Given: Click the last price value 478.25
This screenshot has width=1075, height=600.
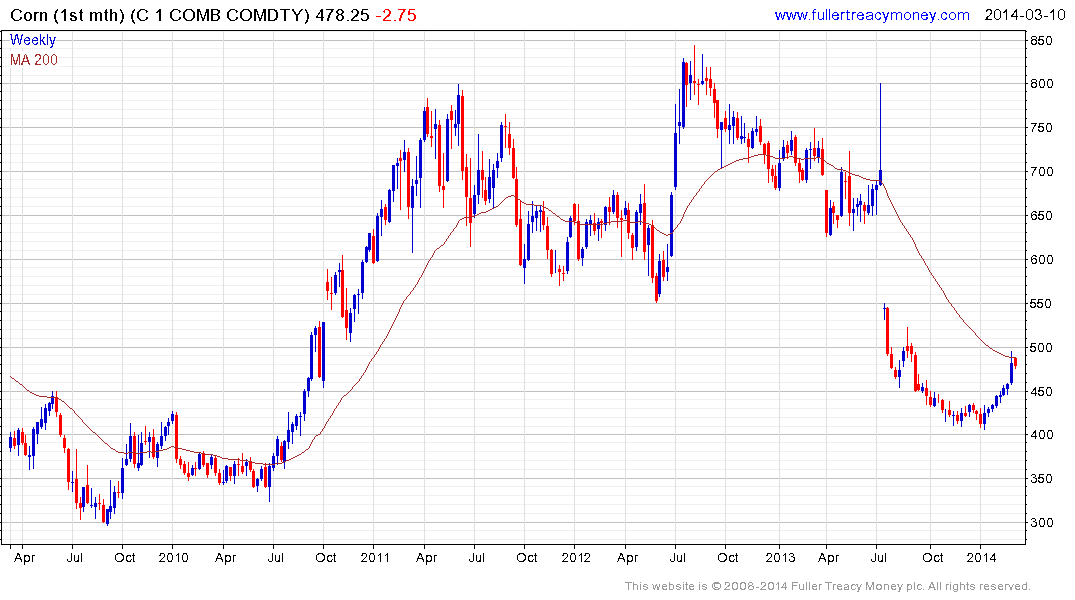Looking at the screenshot, I should [x=342, y=15].
